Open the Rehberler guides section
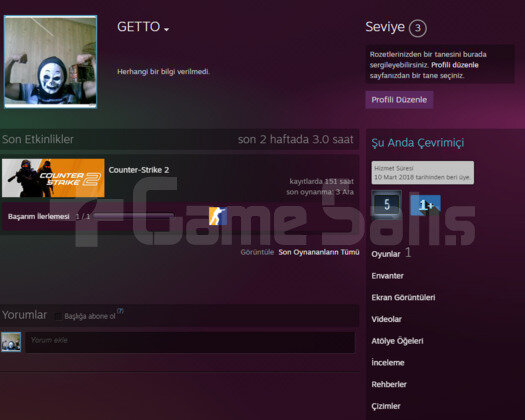The image size is (525, 420). (x=389, y=384)
